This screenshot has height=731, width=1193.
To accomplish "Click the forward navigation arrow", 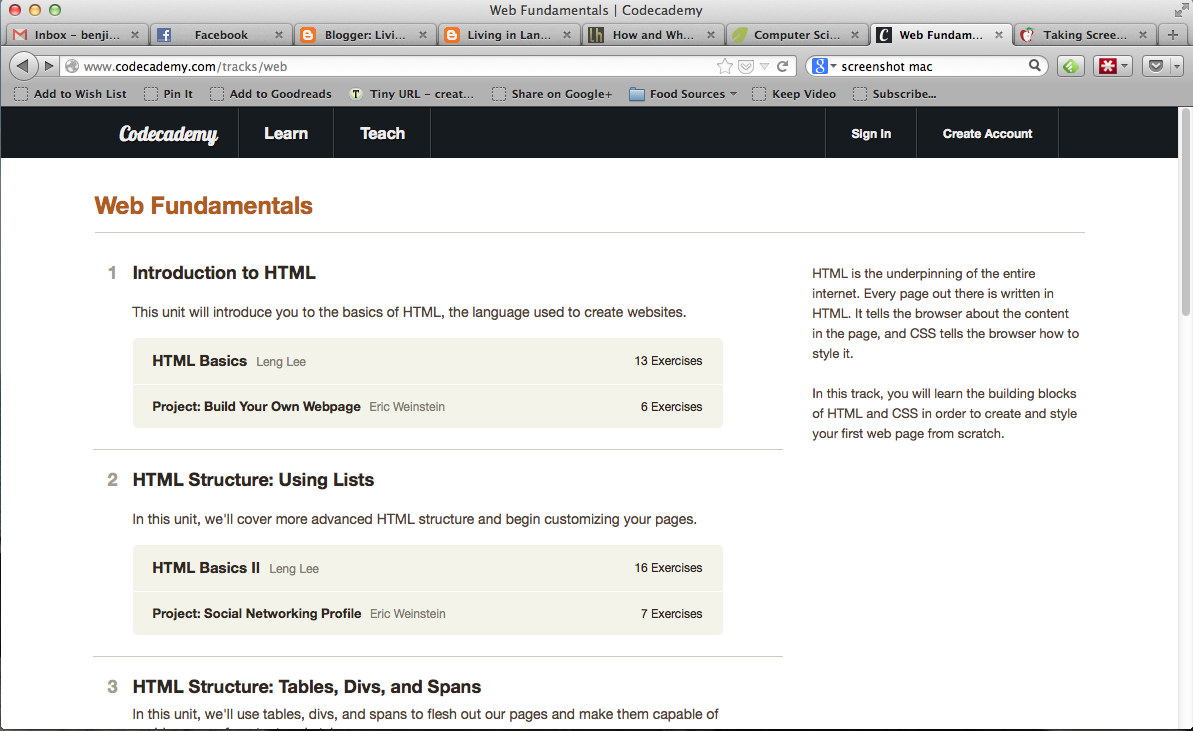I will pyautogui.click(x=48, y=65).
